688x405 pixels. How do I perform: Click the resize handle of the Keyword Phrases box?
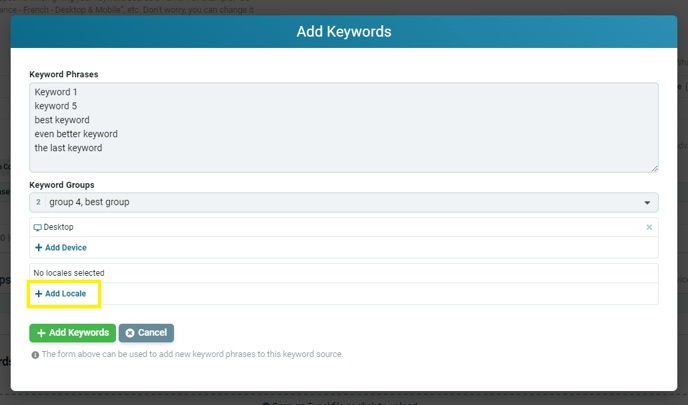point(654,168)
